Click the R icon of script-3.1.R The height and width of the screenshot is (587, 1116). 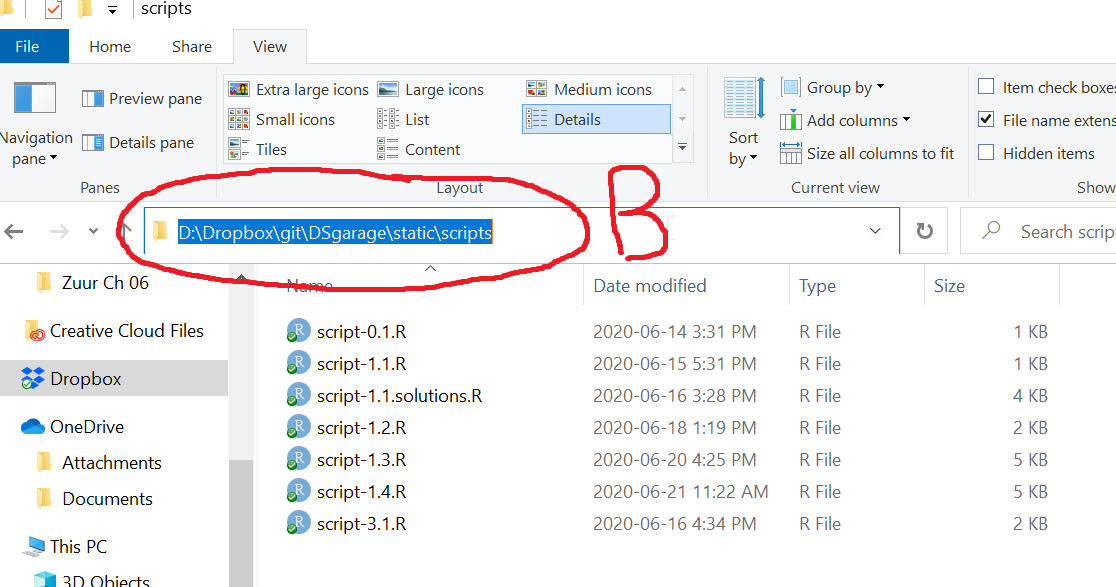pyautogui.click(x=298, y=523)
